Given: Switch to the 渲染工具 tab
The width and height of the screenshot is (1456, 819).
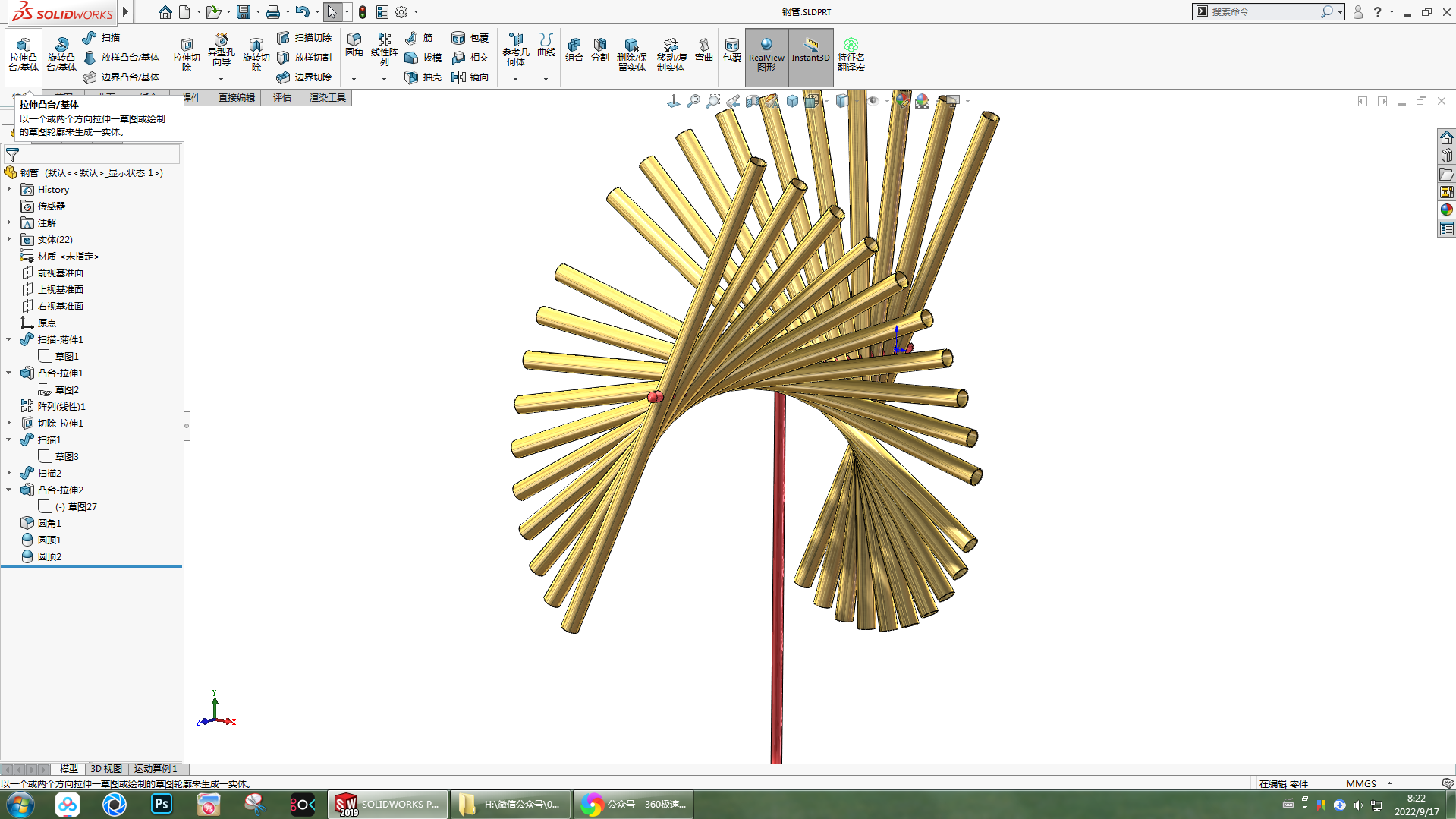Looking at the screenshot, I should pyautogui.click(x=327, y=97).
